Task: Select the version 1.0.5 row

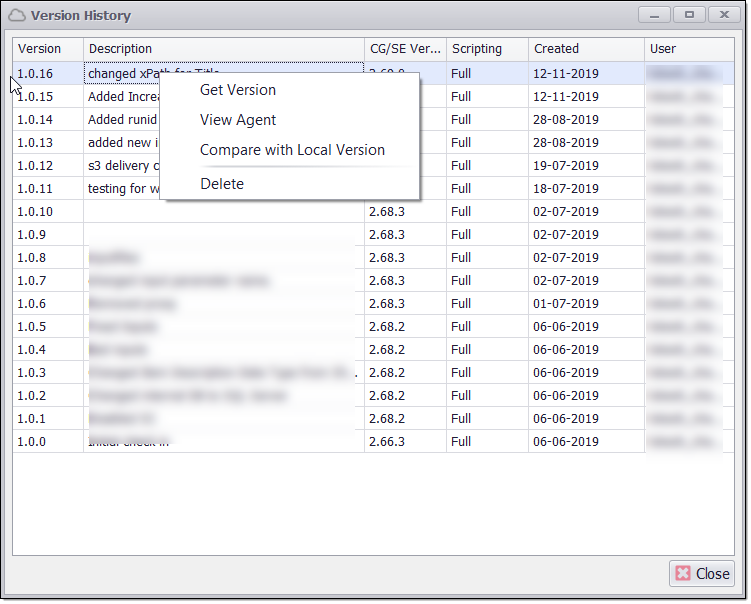Action: [x=32, y=327]
